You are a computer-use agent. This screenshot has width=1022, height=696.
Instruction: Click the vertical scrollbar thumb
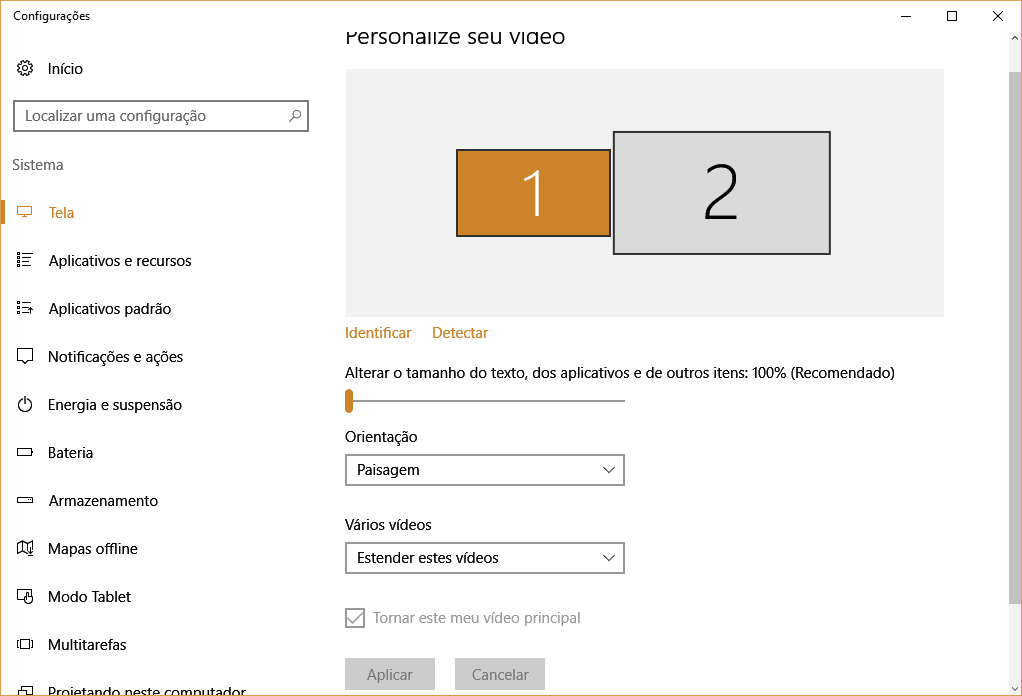click(x=1015, y=338)
